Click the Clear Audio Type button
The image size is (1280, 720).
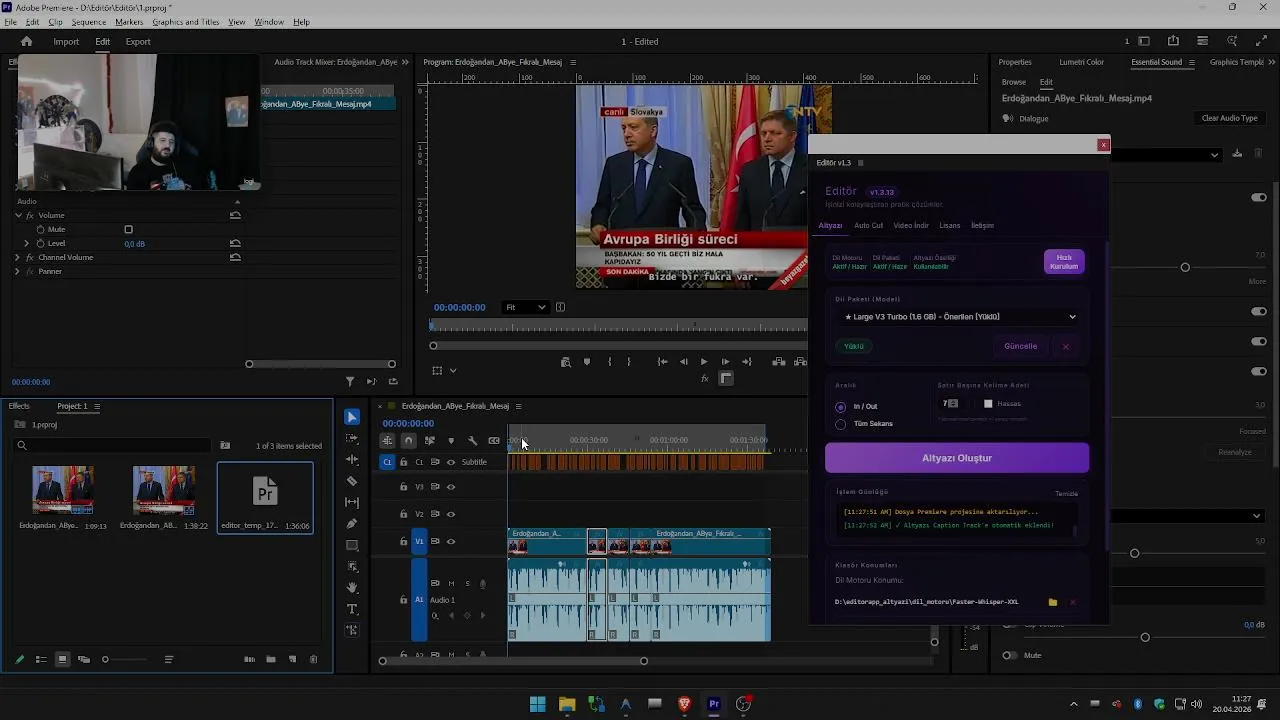coord(1229,118)
